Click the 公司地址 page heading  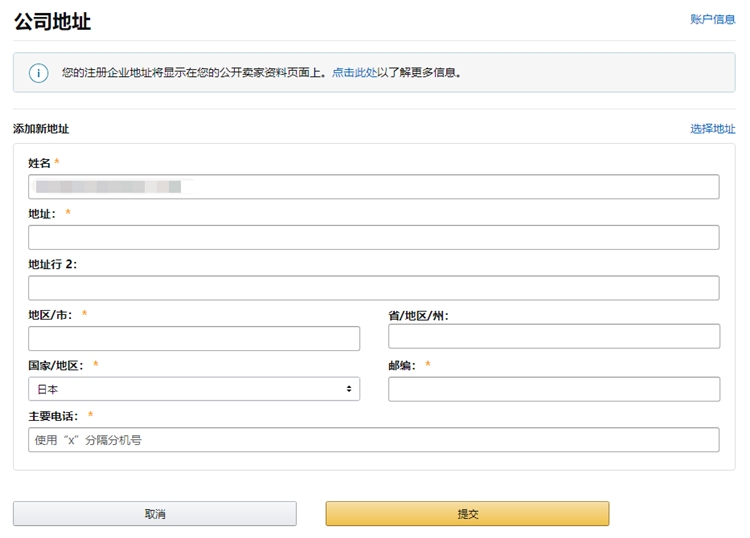pos(53,22)
